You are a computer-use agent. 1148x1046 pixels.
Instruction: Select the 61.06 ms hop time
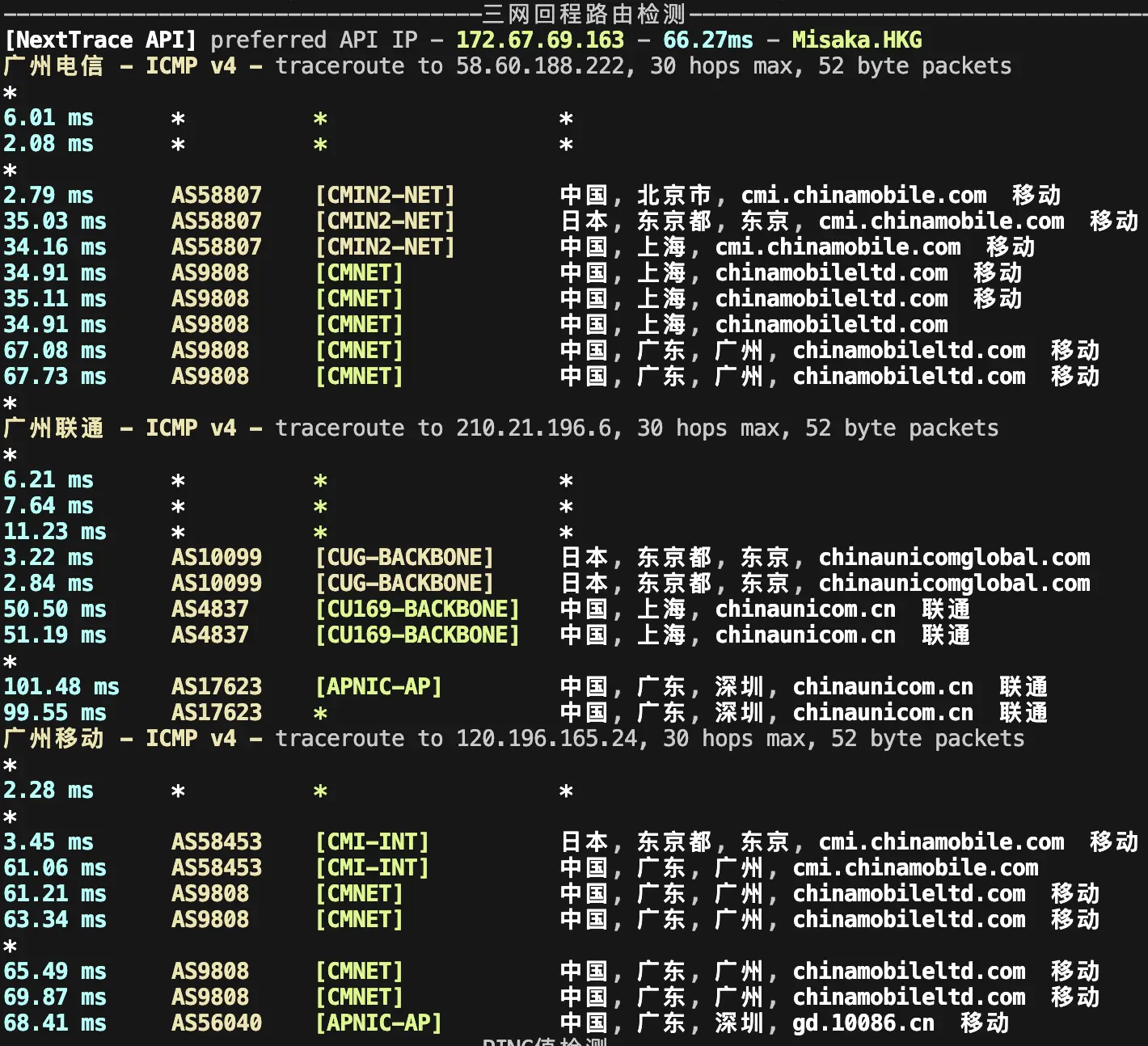55,867
